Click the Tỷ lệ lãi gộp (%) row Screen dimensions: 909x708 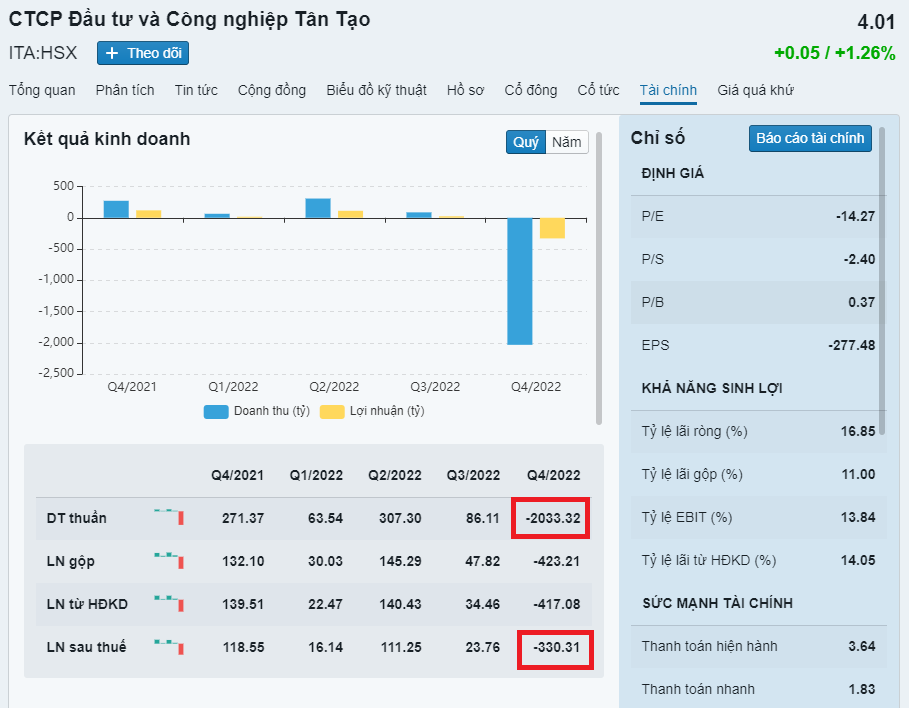(x=758, y=475)
